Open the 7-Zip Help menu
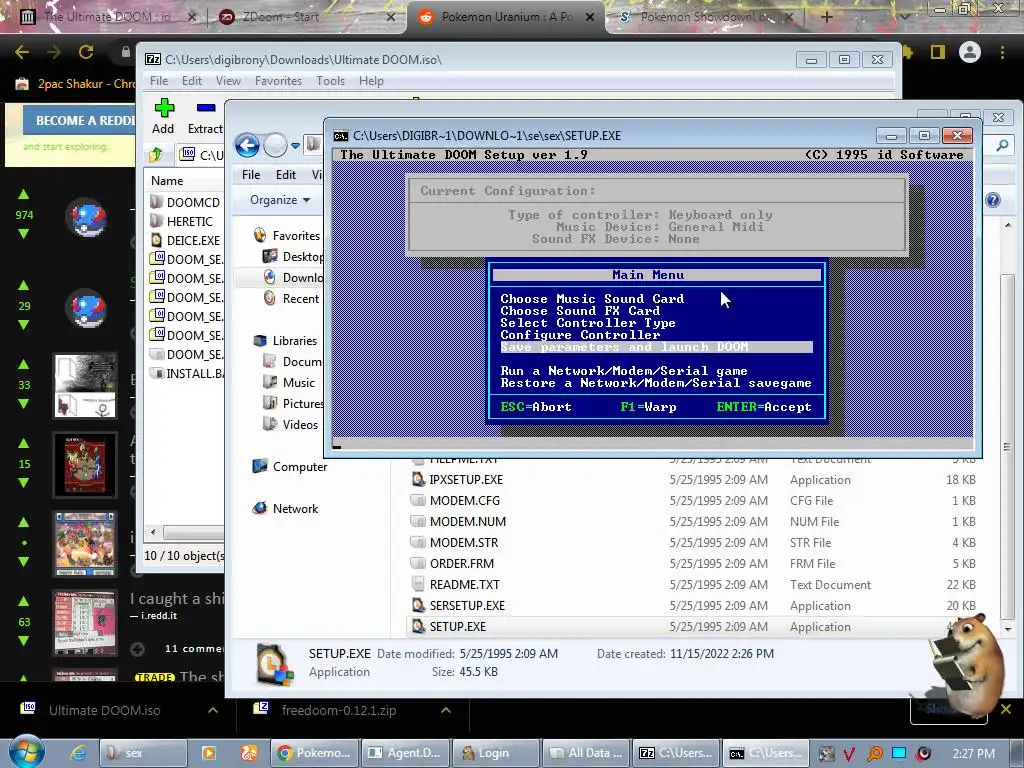This screenshot has height=768, width=1024. click(x=371, y=81)
